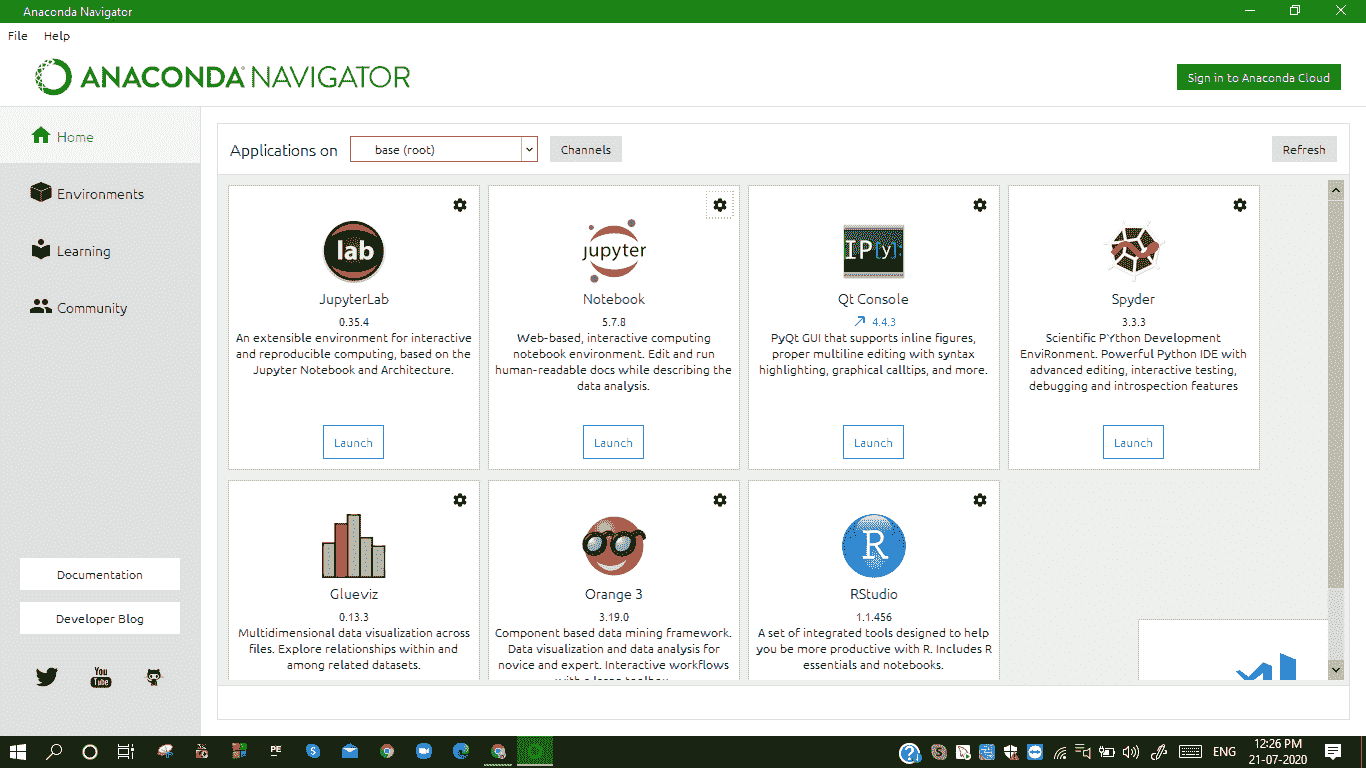Open Windows Start menu on taskbar
The height and width of the screenshot is (768, 1366).
[18, 751]
